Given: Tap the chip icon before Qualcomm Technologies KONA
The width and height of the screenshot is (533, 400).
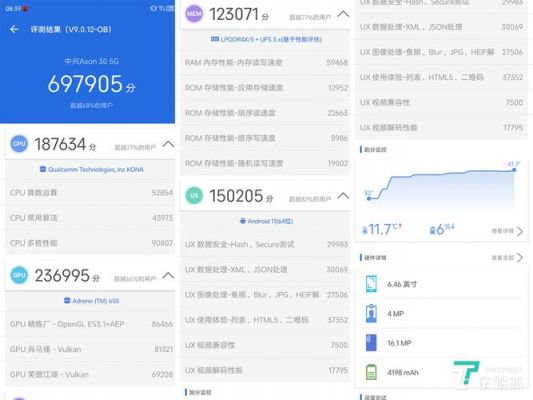Looking at the screenshot, I should tap(43, 169).
